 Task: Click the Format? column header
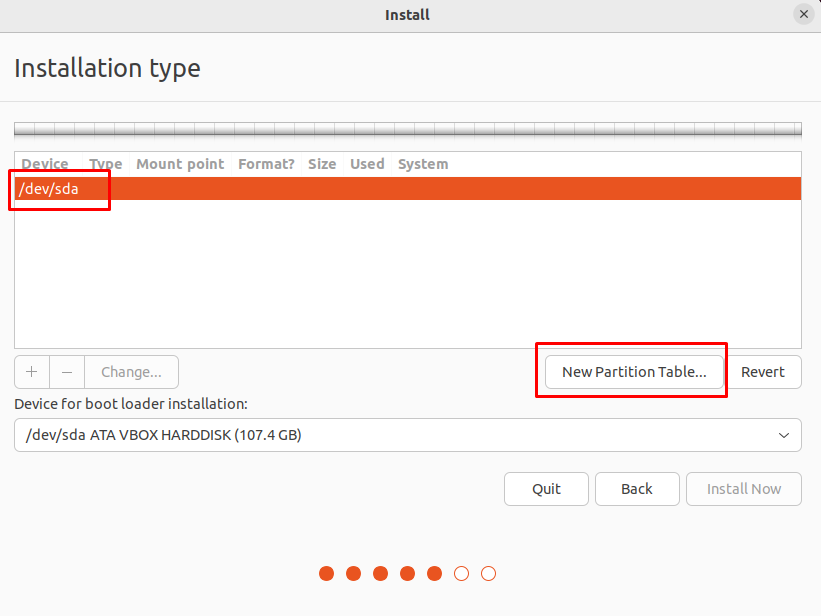coord(266,164)
